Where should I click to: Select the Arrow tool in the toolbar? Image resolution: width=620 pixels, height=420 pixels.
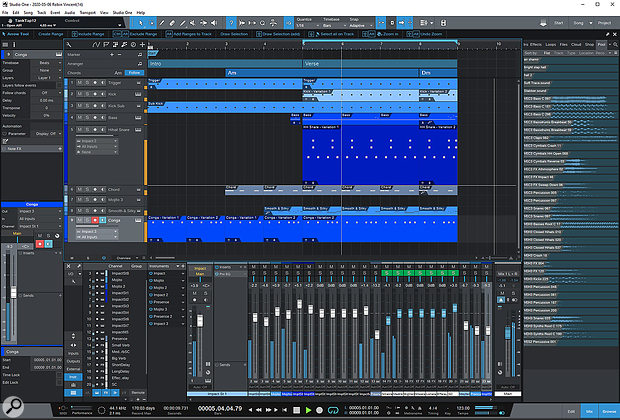[140, 23]
